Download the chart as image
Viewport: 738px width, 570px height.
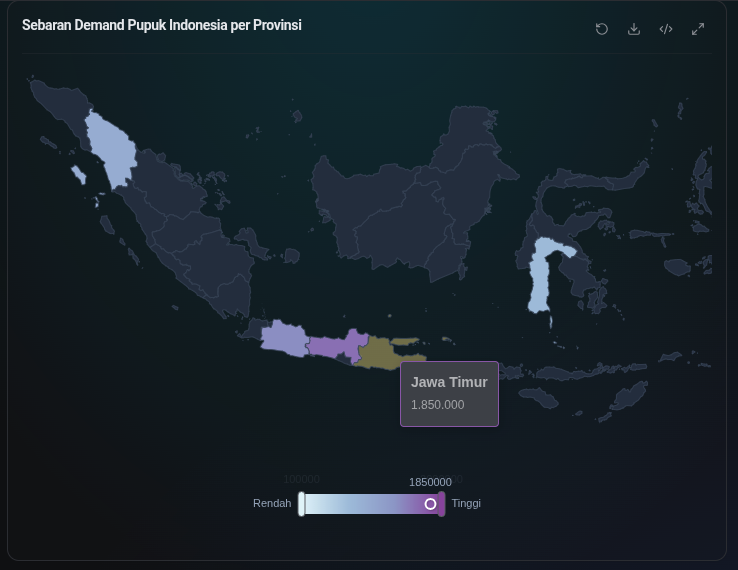[x=634, y=29]
